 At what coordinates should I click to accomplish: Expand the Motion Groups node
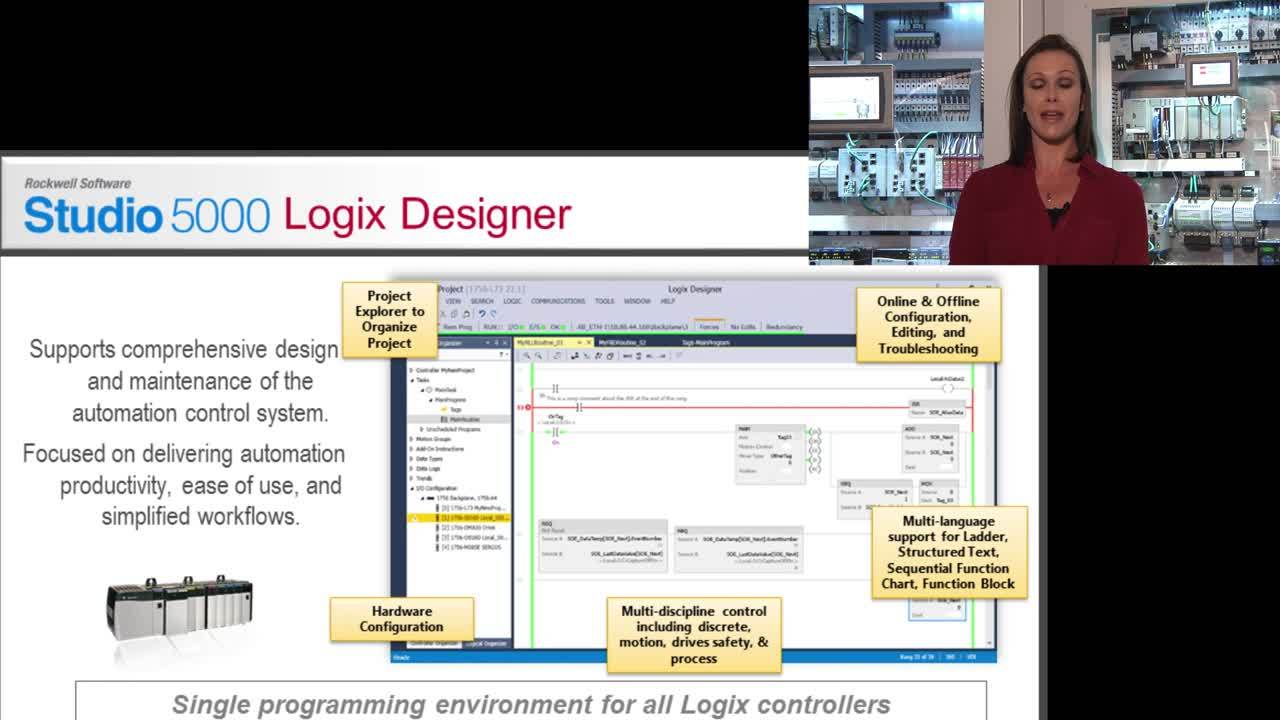[411, 439]
